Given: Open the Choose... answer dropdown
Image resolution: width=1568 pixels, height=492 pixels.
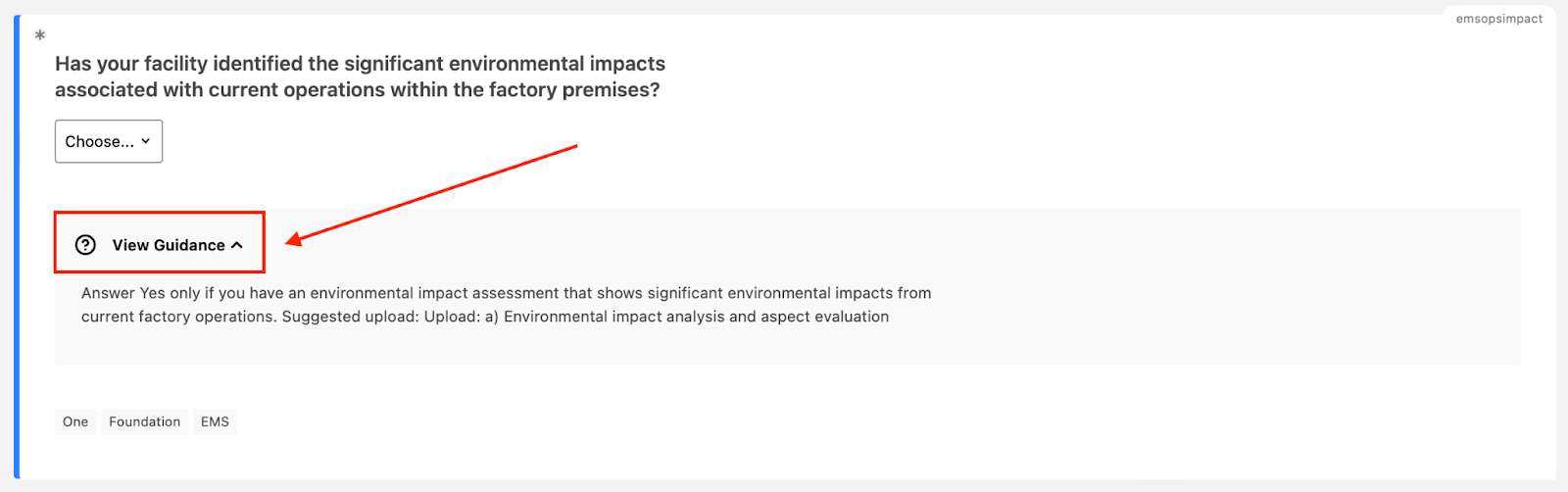Looking at the screenshot, I should click(108, 141).
